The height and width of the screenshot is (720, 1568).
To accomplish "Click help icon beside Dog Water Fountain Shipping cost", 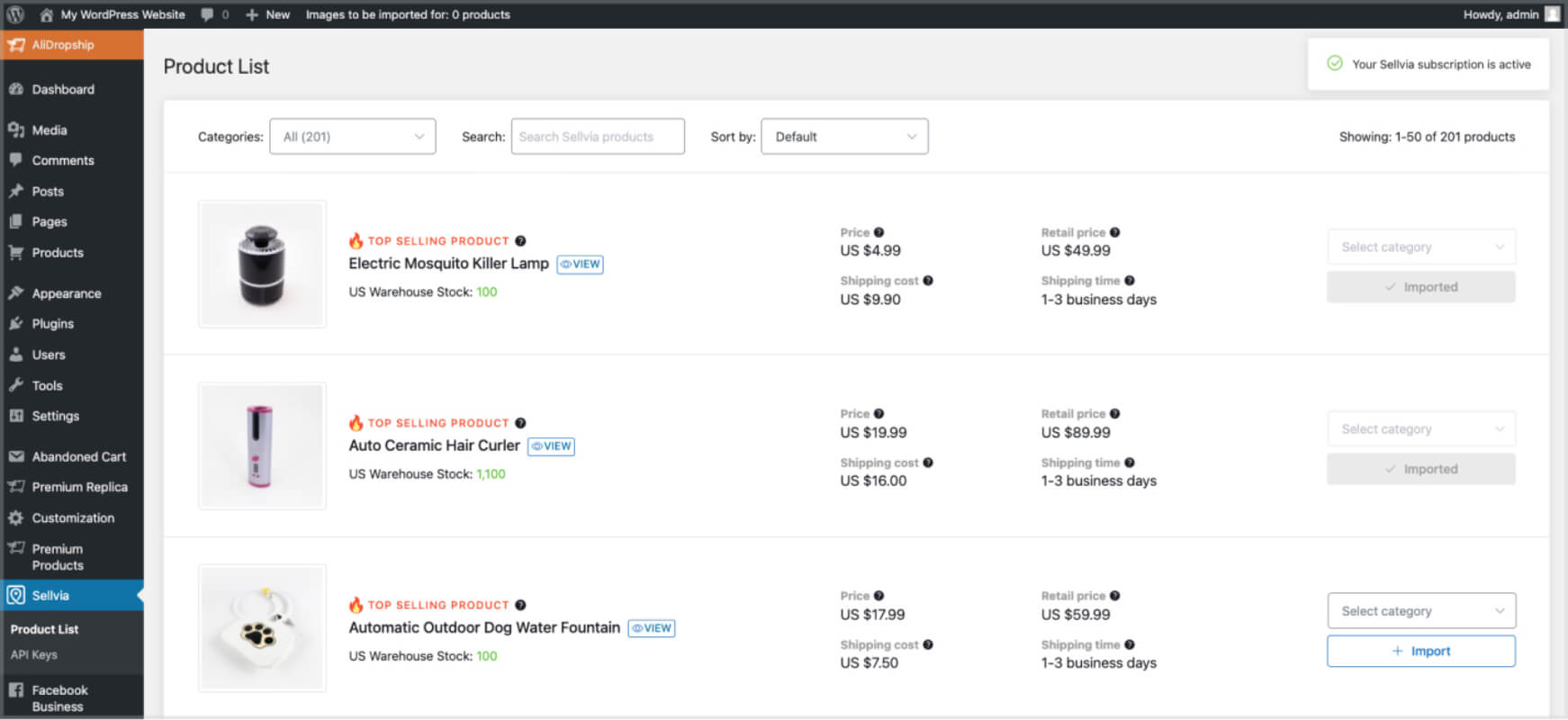I will [928, 644].
